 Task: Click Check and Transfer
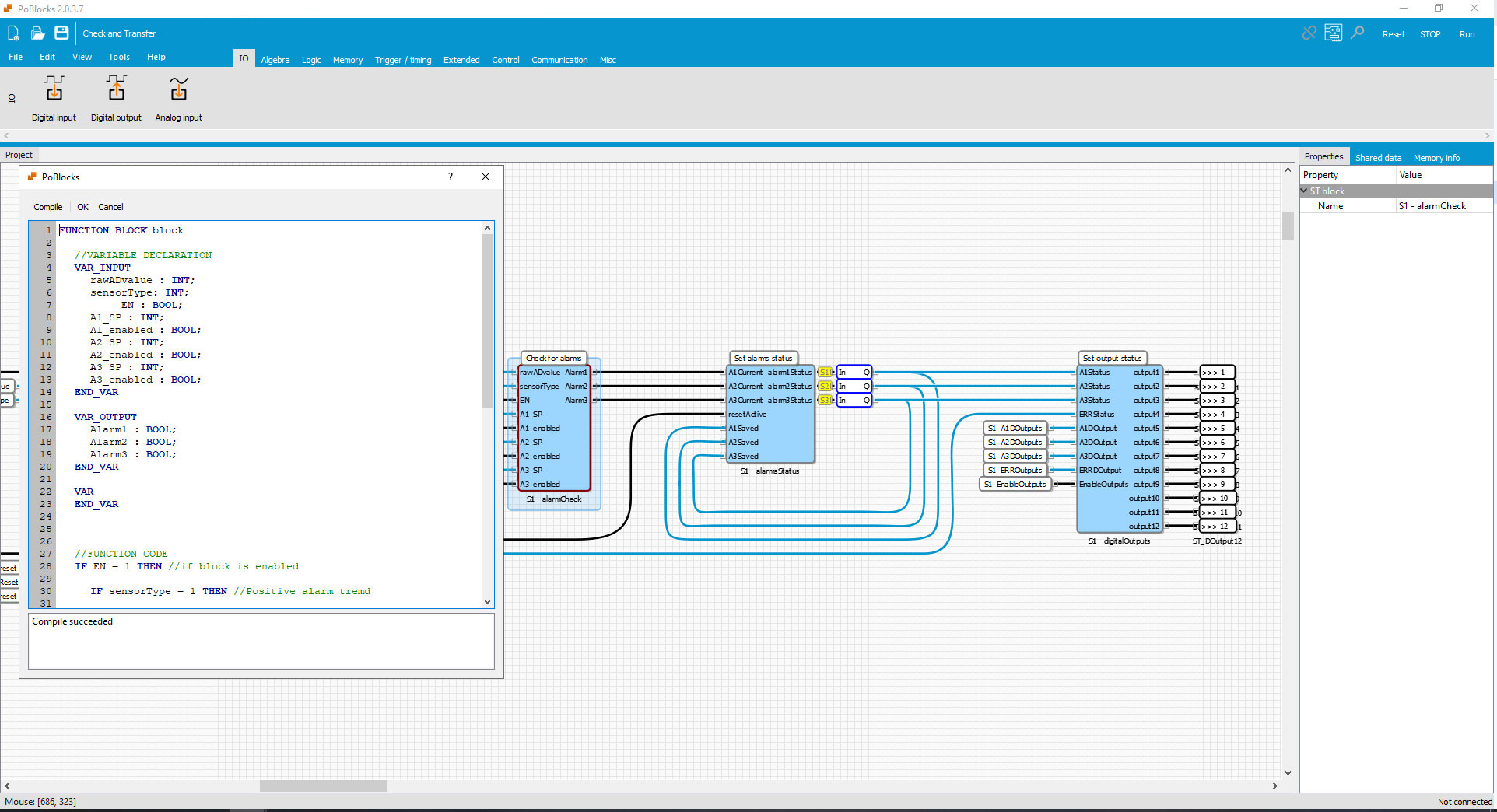point(119,33)
